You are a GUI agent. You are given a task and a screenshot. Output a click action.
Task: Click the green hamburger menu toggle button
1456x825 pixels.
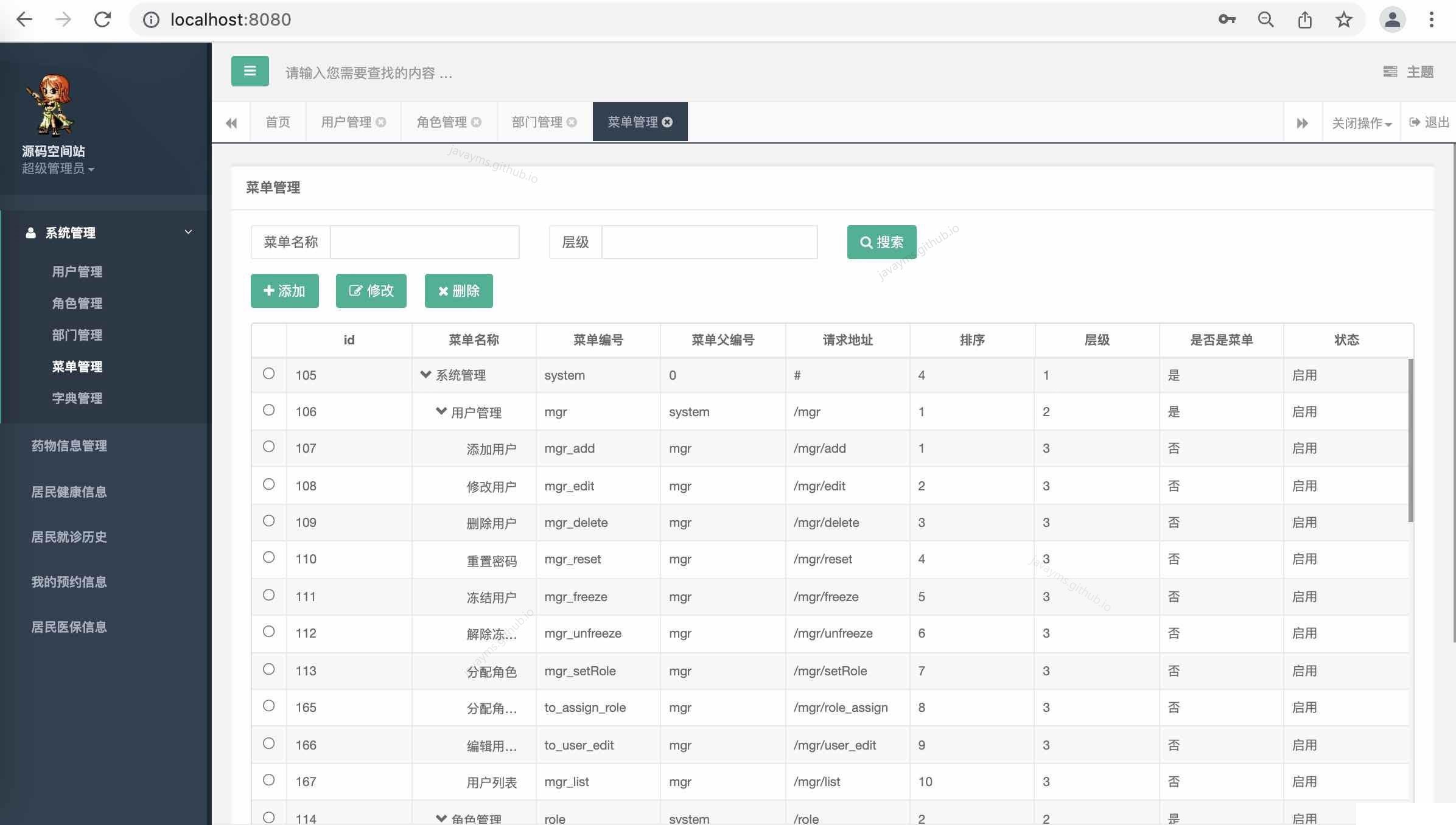coord(250,71)
